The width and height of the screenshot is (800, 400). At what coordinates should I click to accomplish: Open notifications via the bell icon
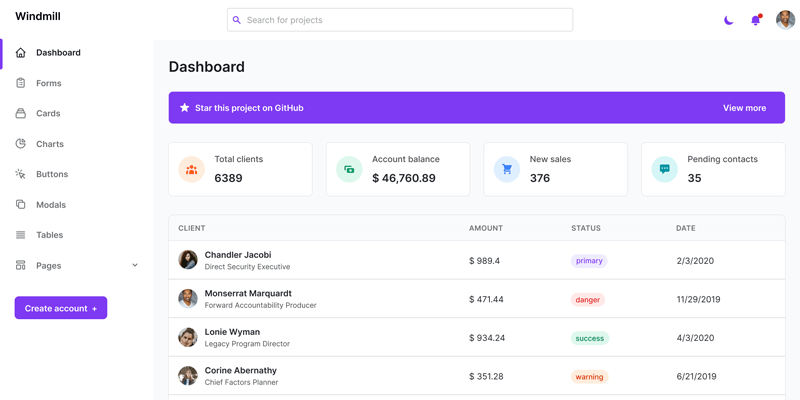pyautogui.click(x=756, y=20)
